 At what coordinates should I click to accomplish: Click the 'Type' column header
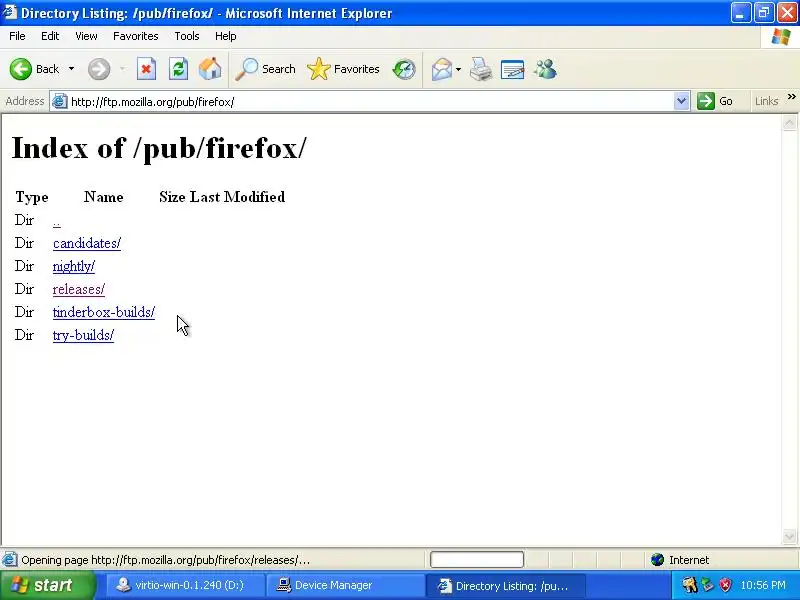(x=32, y=197)
